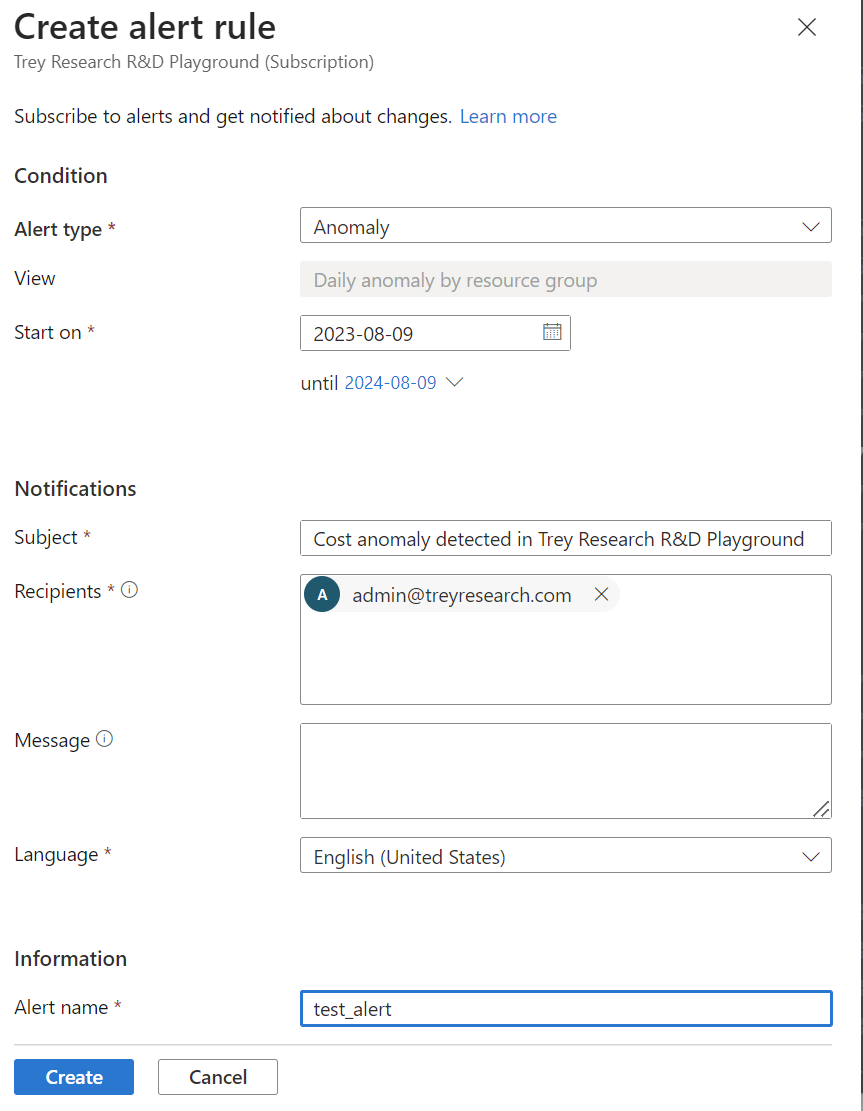The image size is (863, 1111).
Task: Click the until 2024-08-09 date link
Action: pos(390,383)
